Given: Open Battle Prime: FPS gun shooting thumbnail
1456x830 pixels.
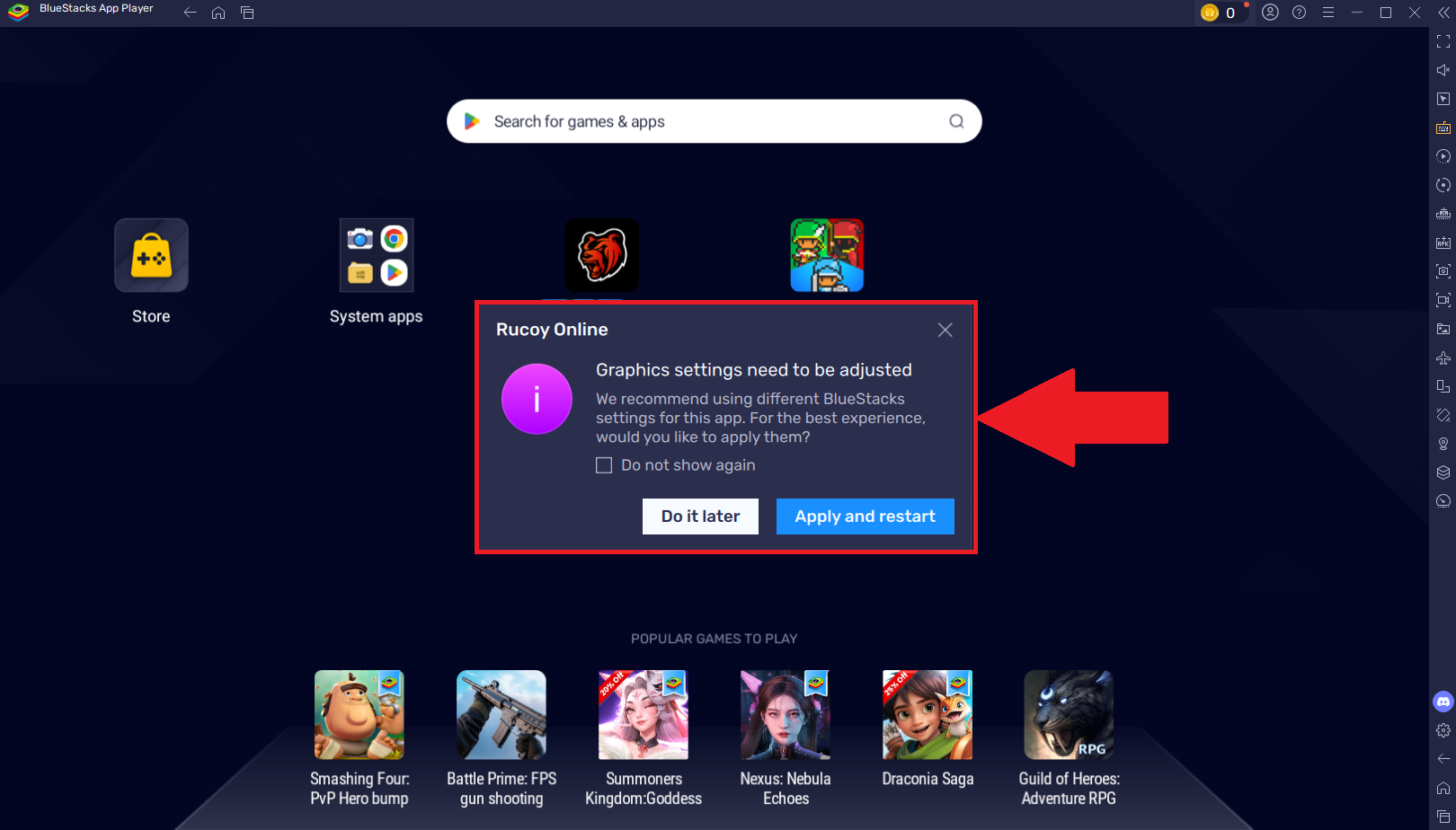Looking at the screenshot, I should 502,715.
